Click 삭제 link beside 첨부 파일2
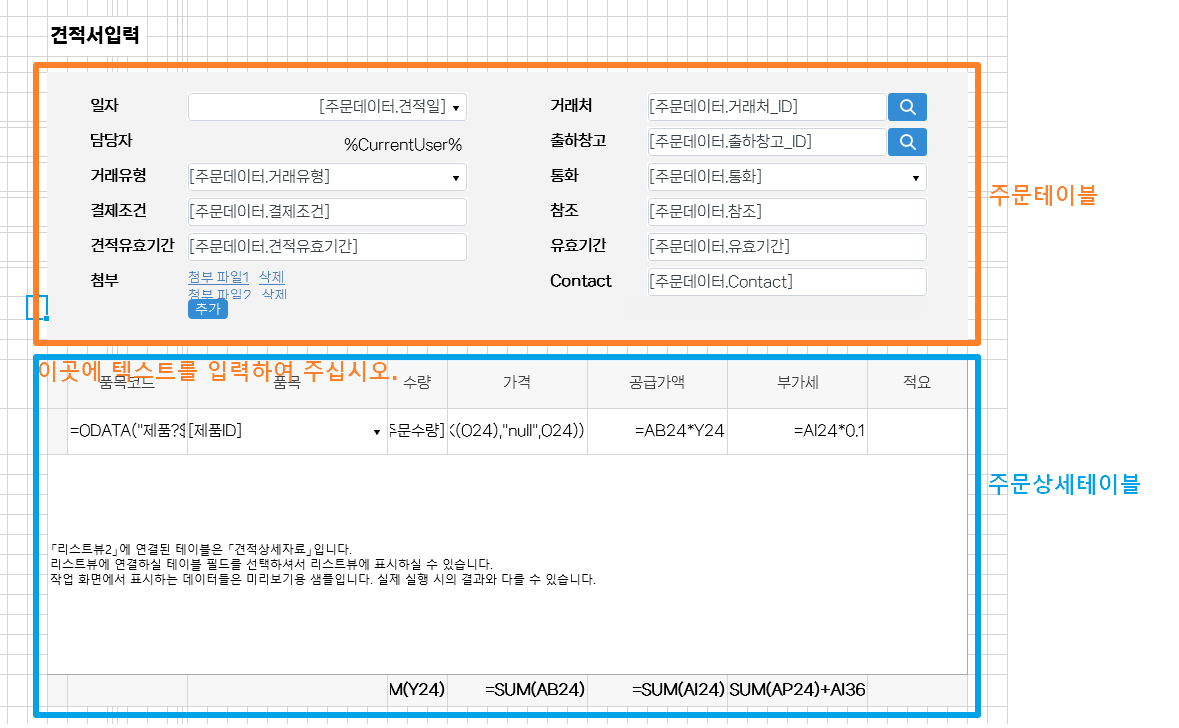Viewport: 1179px width, 728px height. coord(274,293)
